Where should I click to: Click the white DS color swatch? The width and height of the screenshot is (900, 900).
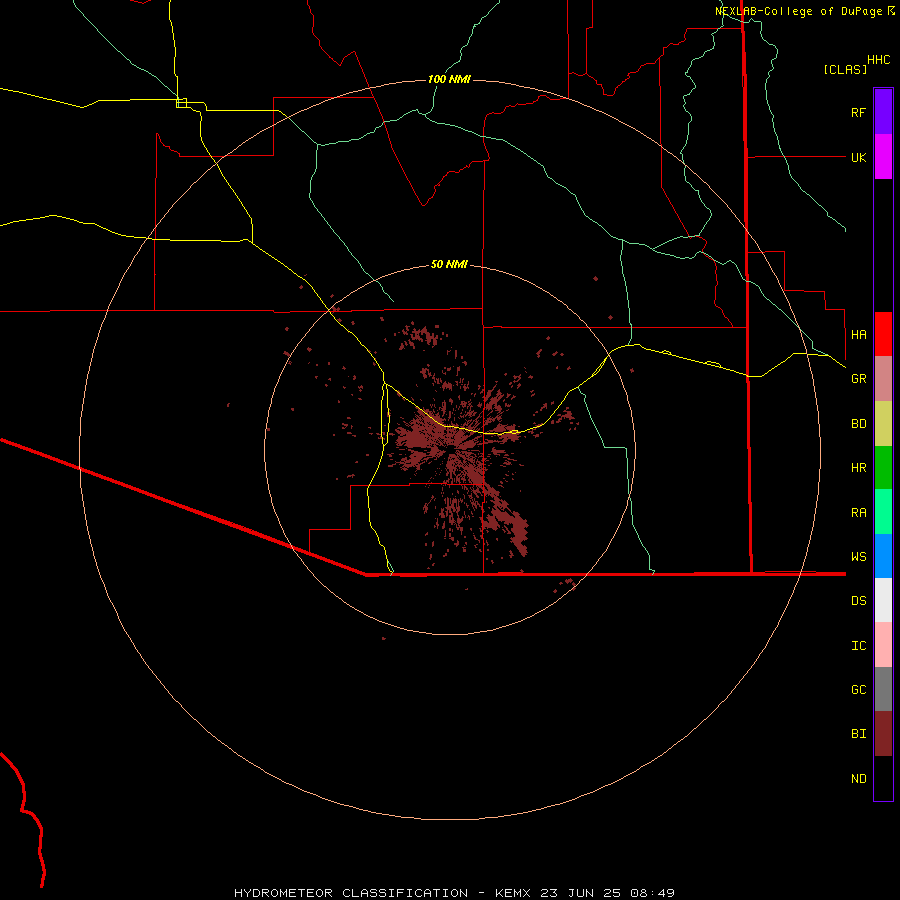coord(883,600)
